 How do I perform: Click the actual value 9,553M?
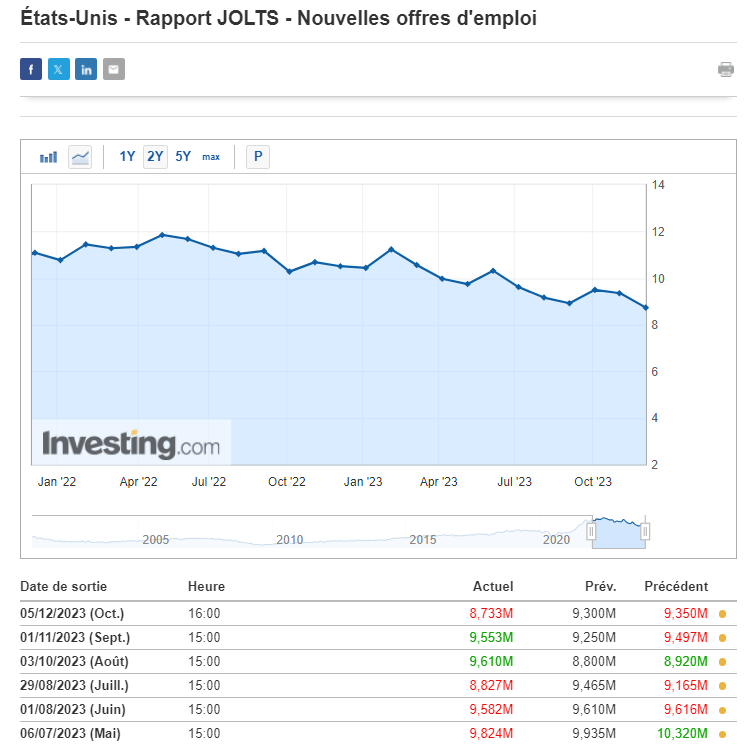tap(491, 638)
